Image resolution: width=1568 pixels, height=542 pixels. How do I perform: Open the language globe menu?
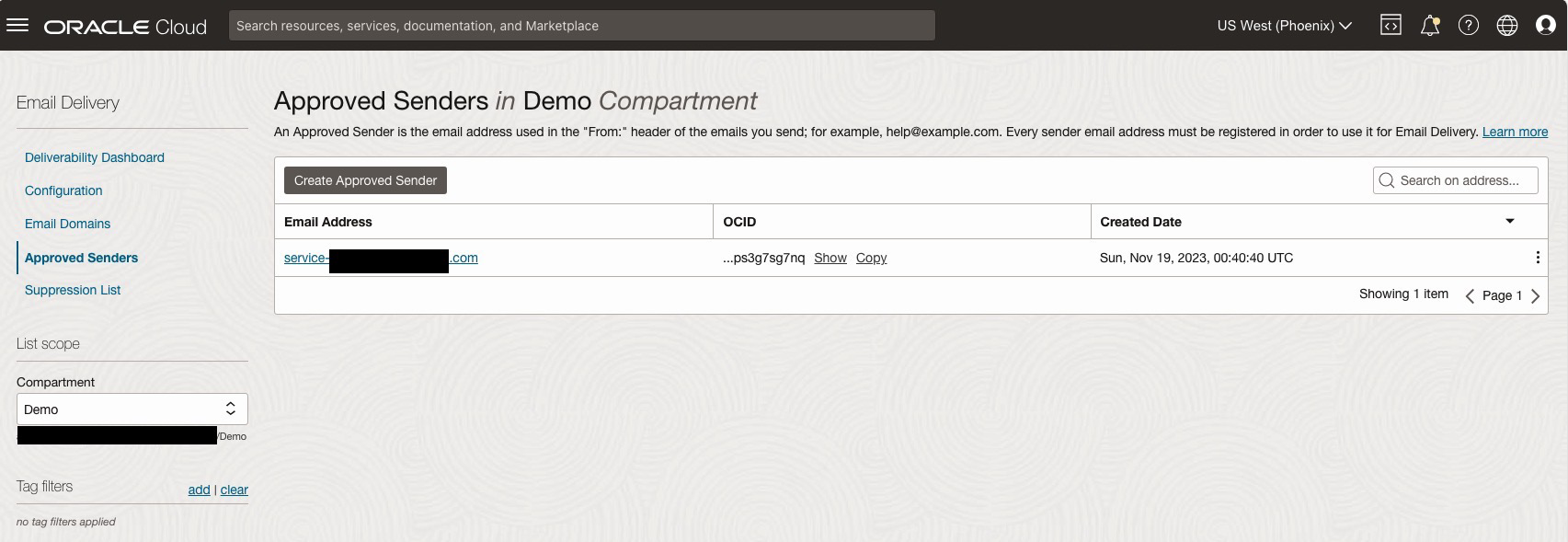tap(1507, 26)
